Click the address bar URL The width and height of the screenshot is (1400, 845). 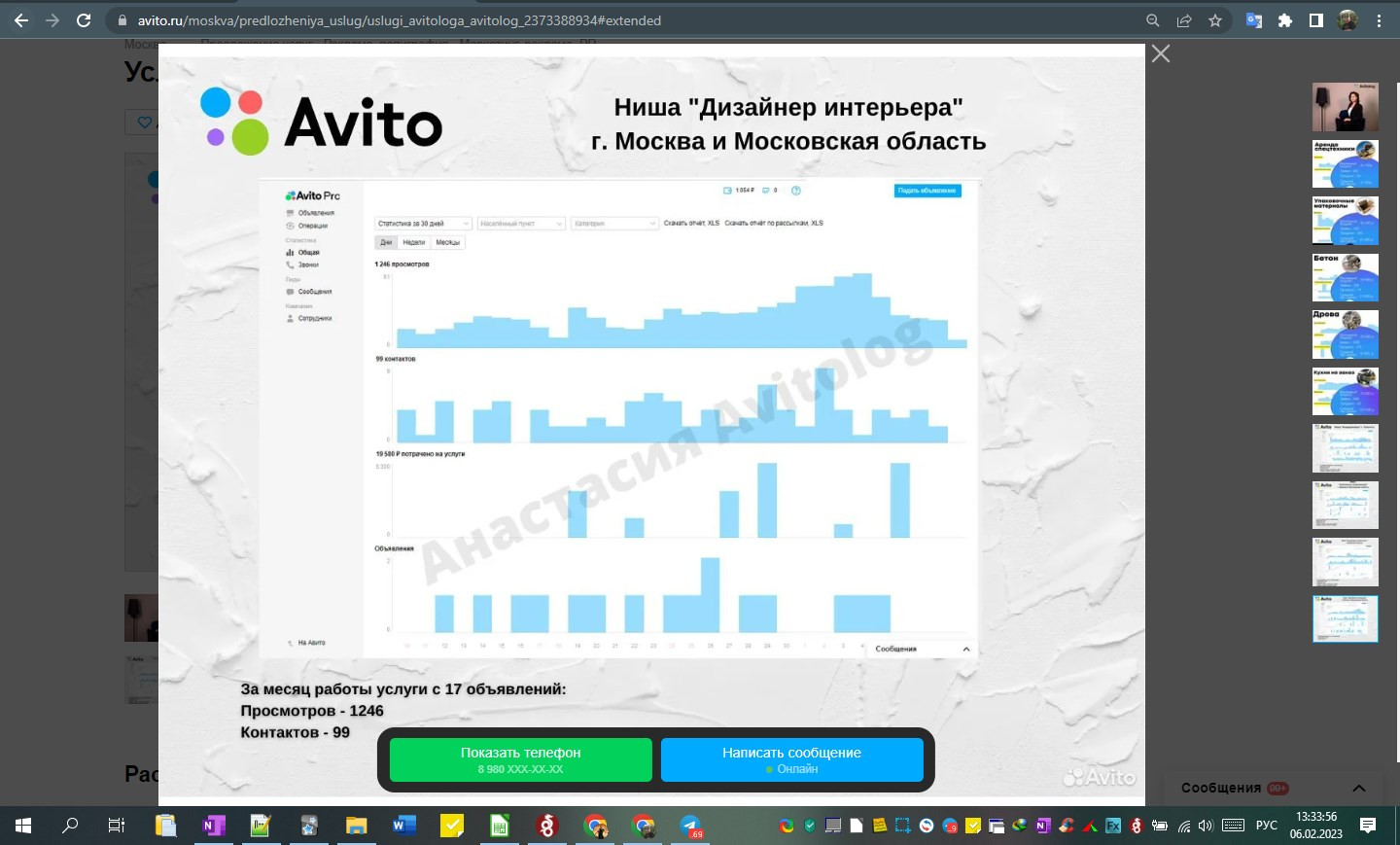pos(399,20)
